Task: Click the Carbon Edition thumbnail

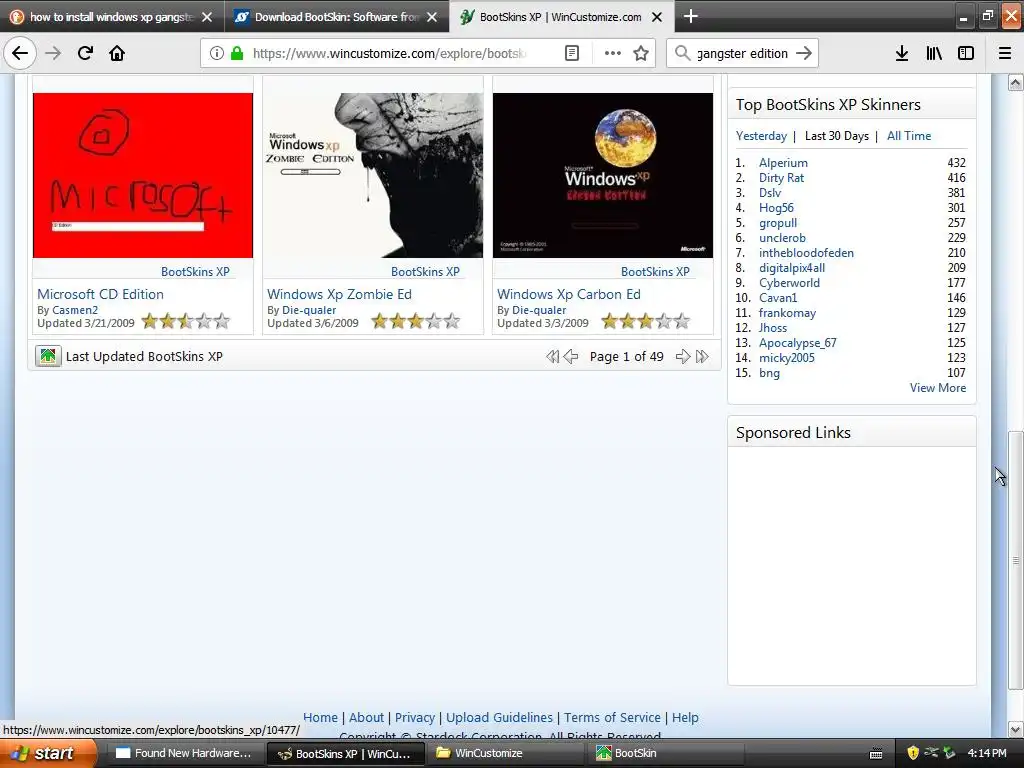Action: click(603, 175)
